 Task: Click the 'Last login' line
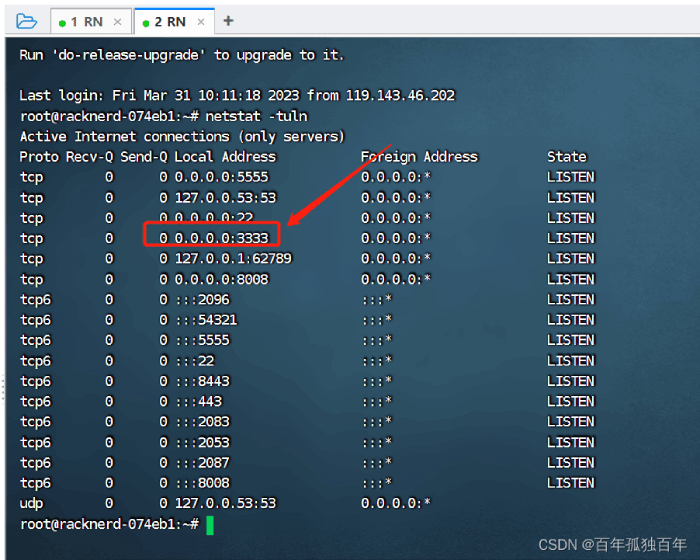click(x=237, y=95)
